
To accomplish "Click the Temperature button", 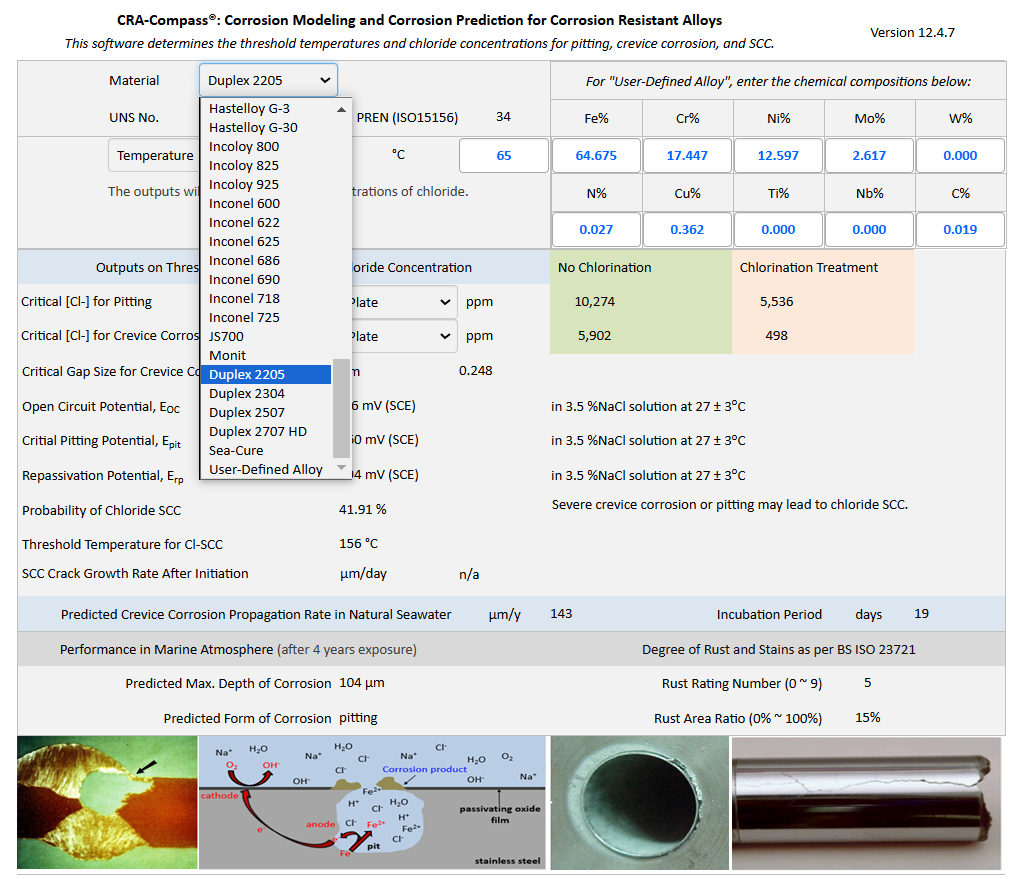I will pos(154,155).
